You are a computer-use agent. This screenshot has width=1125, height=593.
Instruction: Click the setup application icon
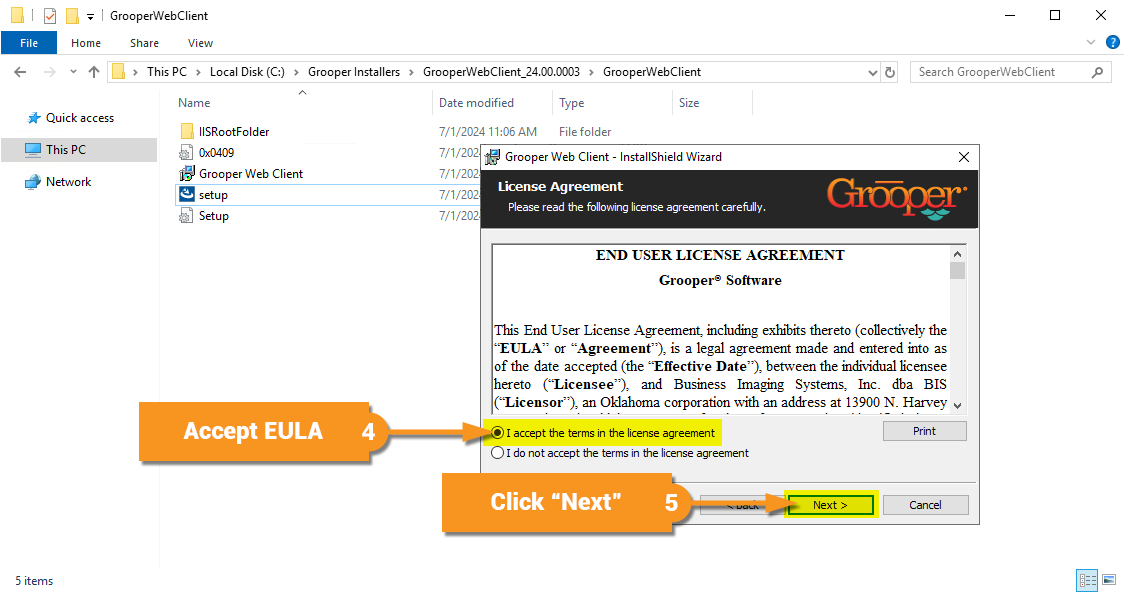click(187, 194)
